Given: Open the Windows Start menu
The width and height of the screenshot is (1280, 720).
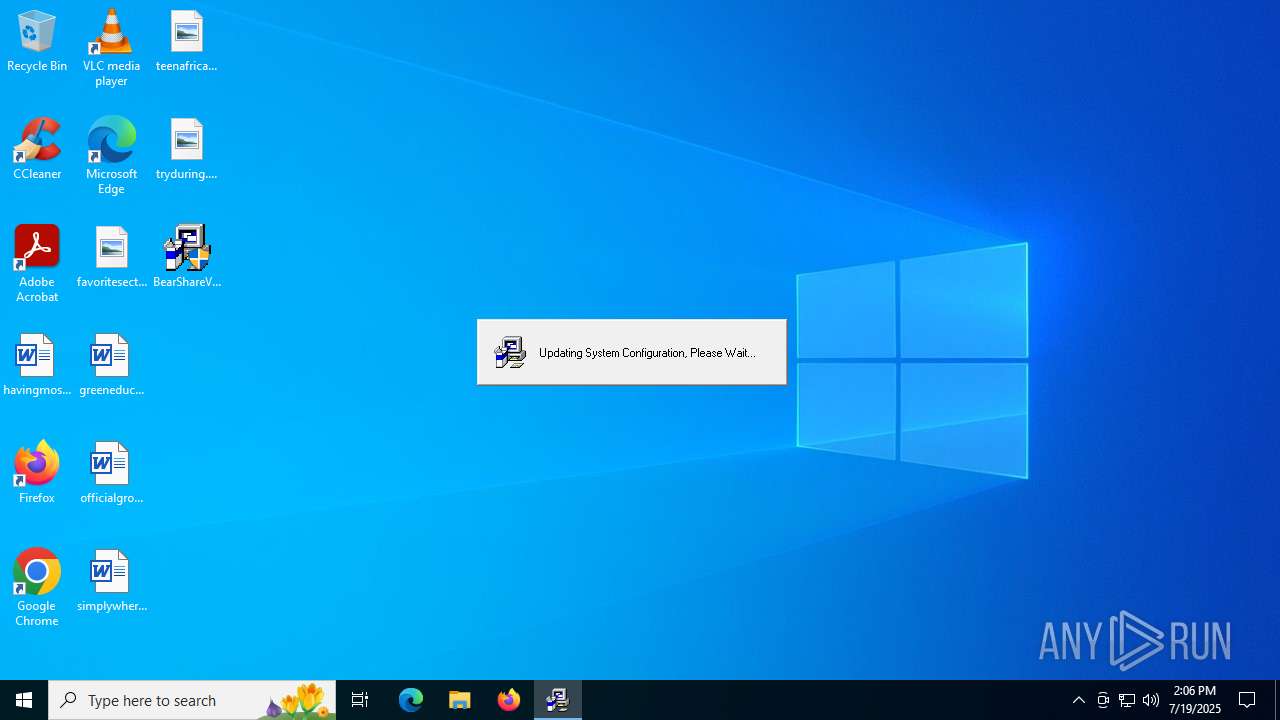Looking at the screenshot, I should (x=24, y=700).
